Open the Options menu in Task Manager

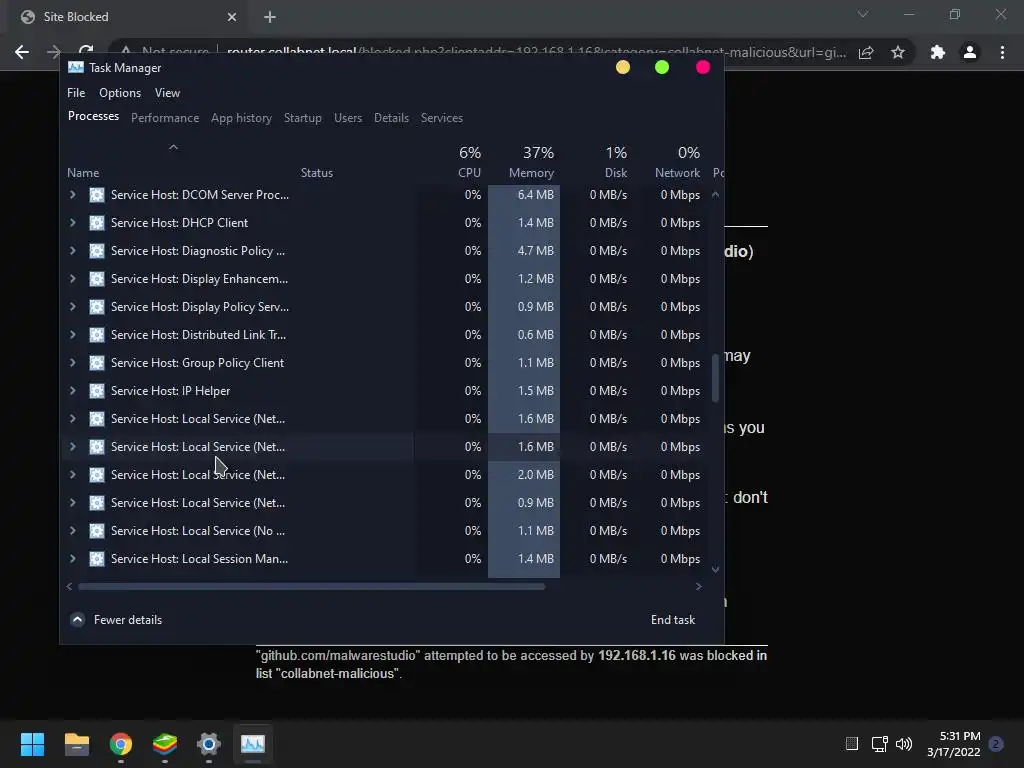click(120, 93)
